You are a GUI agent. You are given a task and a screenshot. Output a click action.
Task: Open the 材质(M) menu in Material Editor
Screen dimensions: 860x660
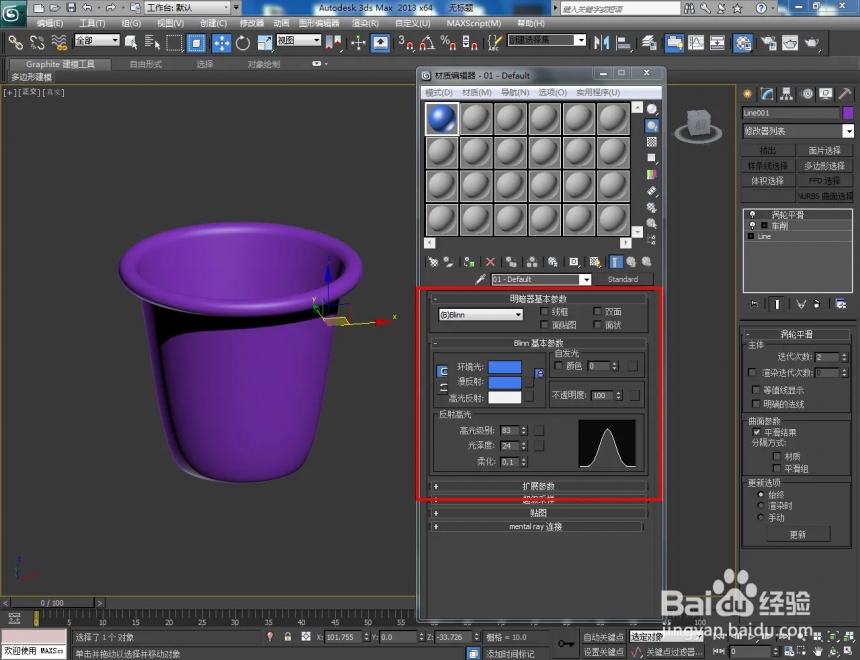[x=477, y=92]
